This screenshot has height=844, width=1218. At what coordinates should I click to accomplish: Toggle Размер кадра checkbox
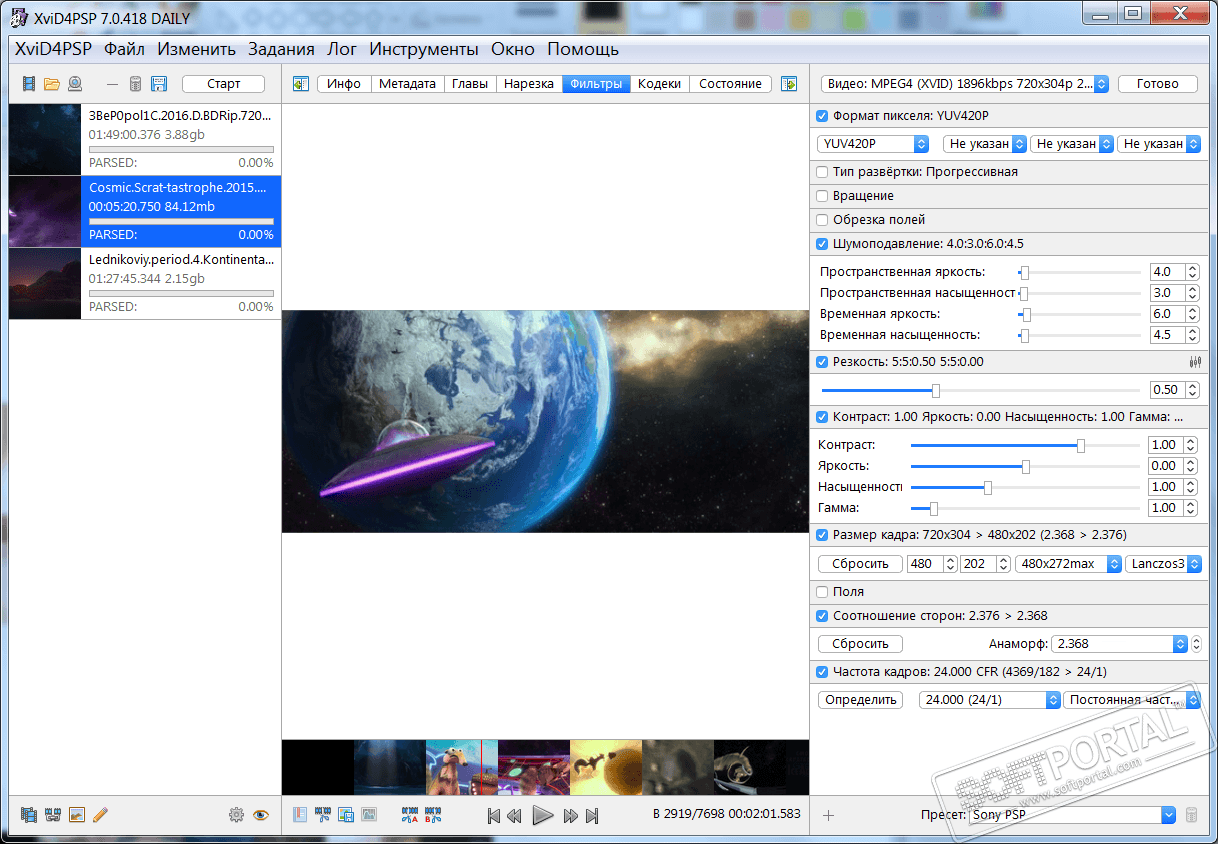tap(823, 535)
